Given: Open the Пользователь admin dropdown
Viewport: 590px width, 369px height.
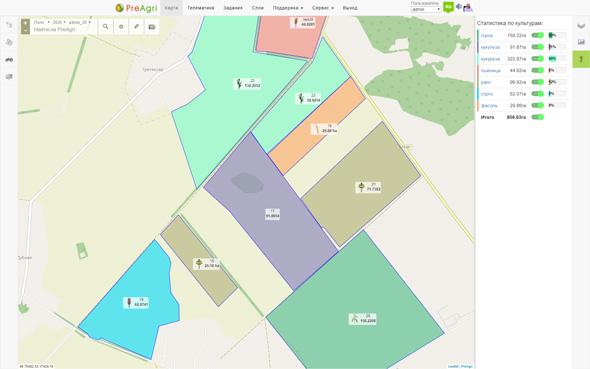Looking at the screenshot, I should tap(426, 9).
